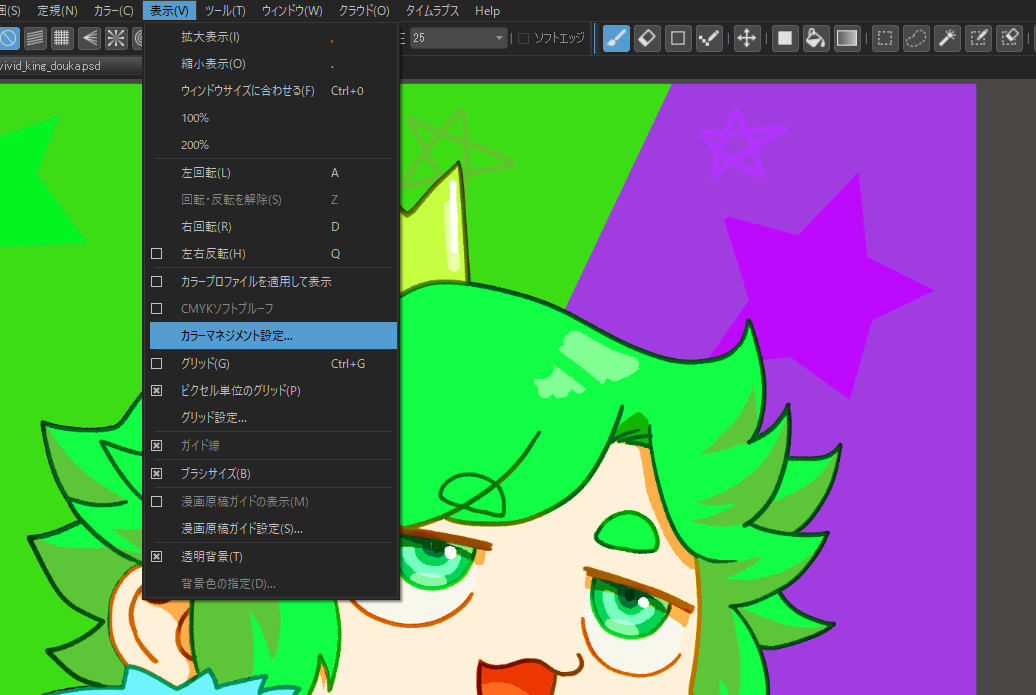The width and height of the screenshot is (1036, 695).
Task: Toggle the グリッド(G) checkbox
Action: 156,364
